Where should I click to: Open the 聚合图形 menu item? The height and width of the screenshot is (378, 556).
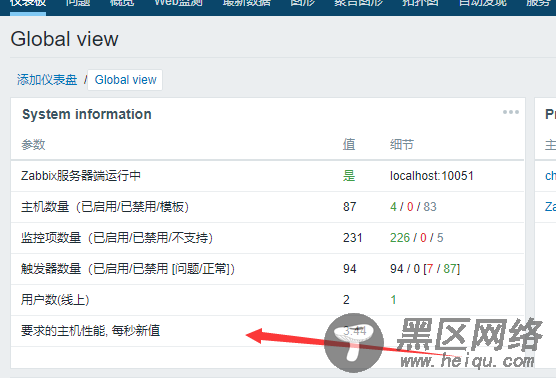click(359, 3)
